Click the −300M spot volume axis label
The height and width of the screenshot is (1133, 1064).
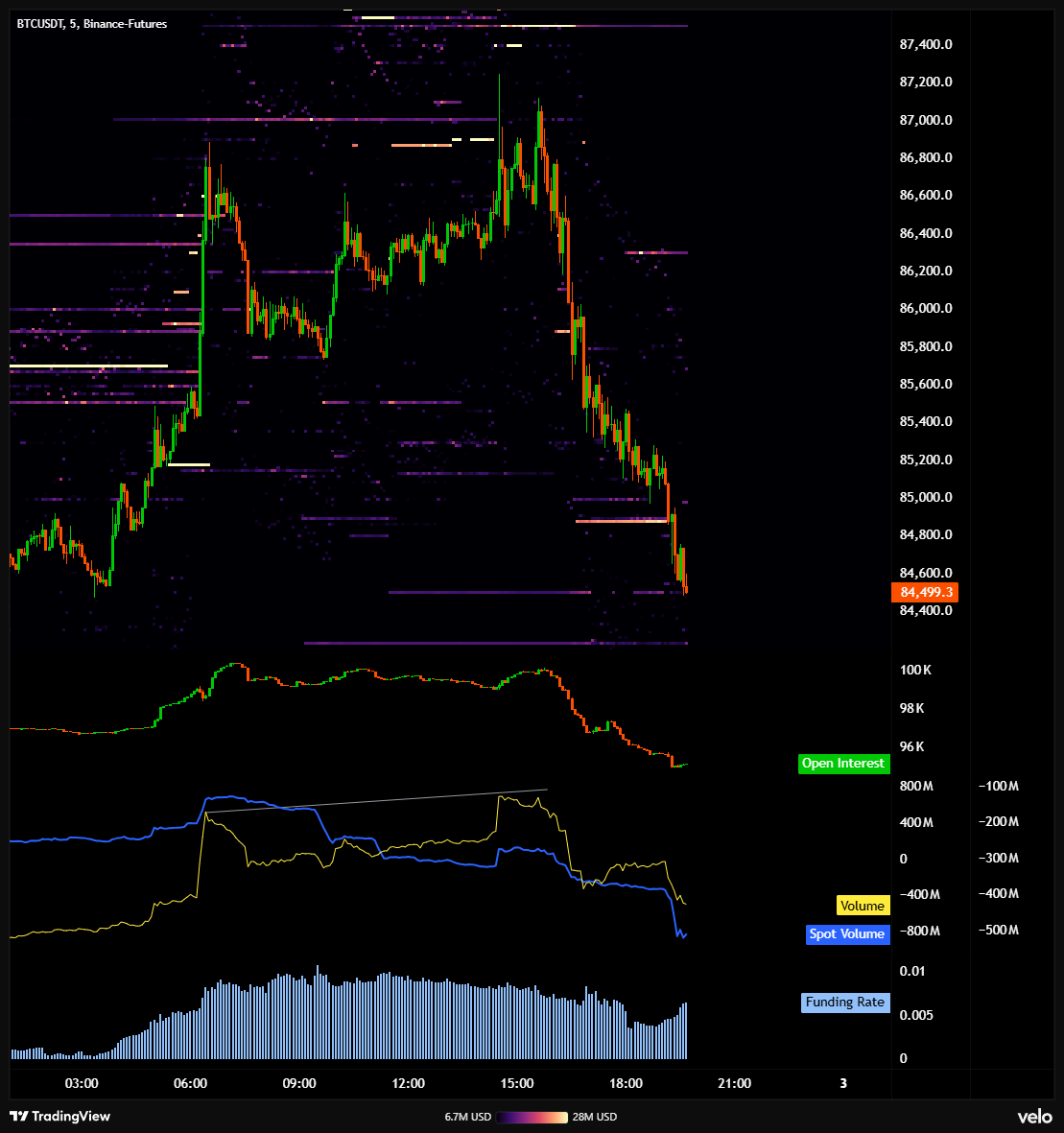pos(998,859)
